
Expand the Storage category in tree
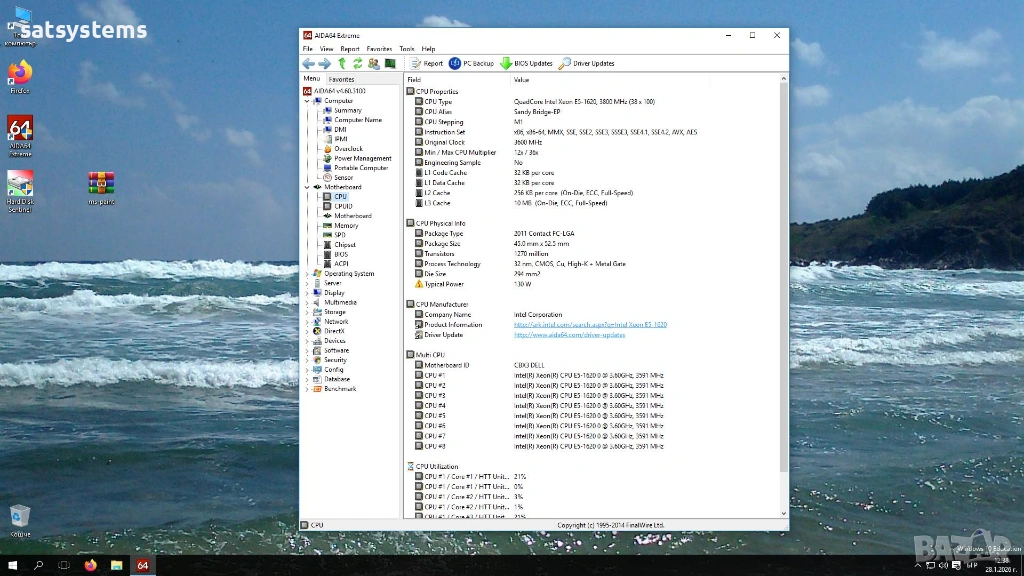307,312
